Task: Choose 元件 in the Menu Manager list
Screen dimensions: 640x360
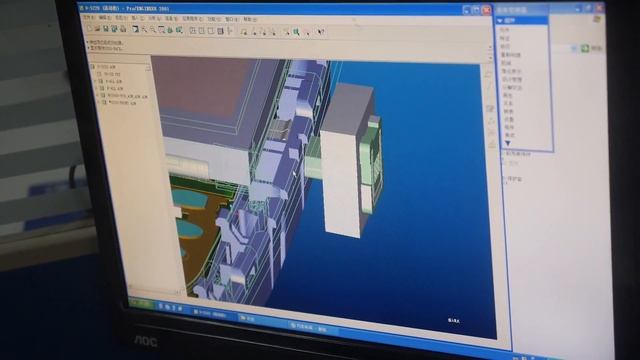Action: coord(505,30)
